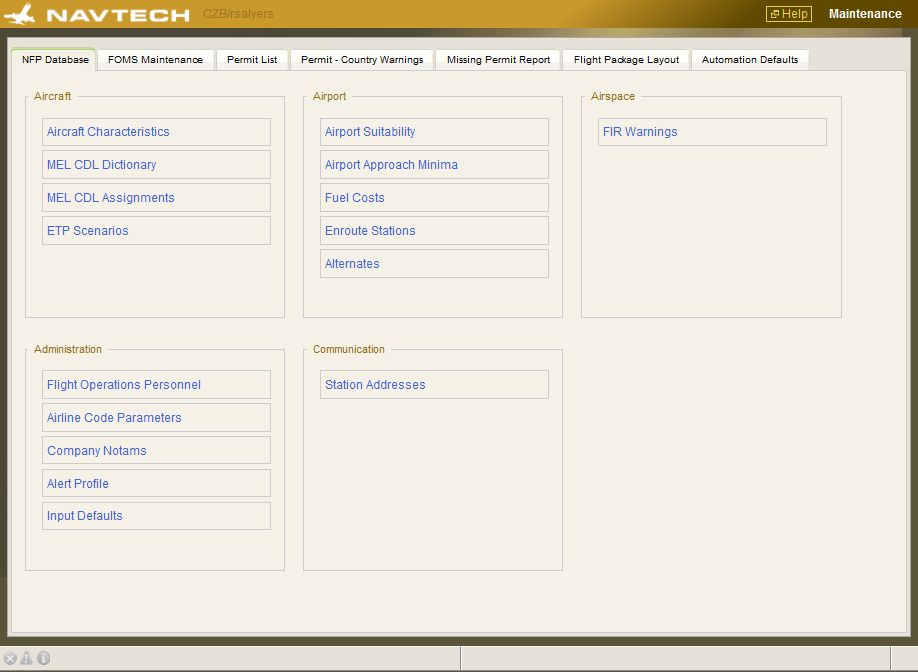Open ETP Scenarios

point(156,231)
